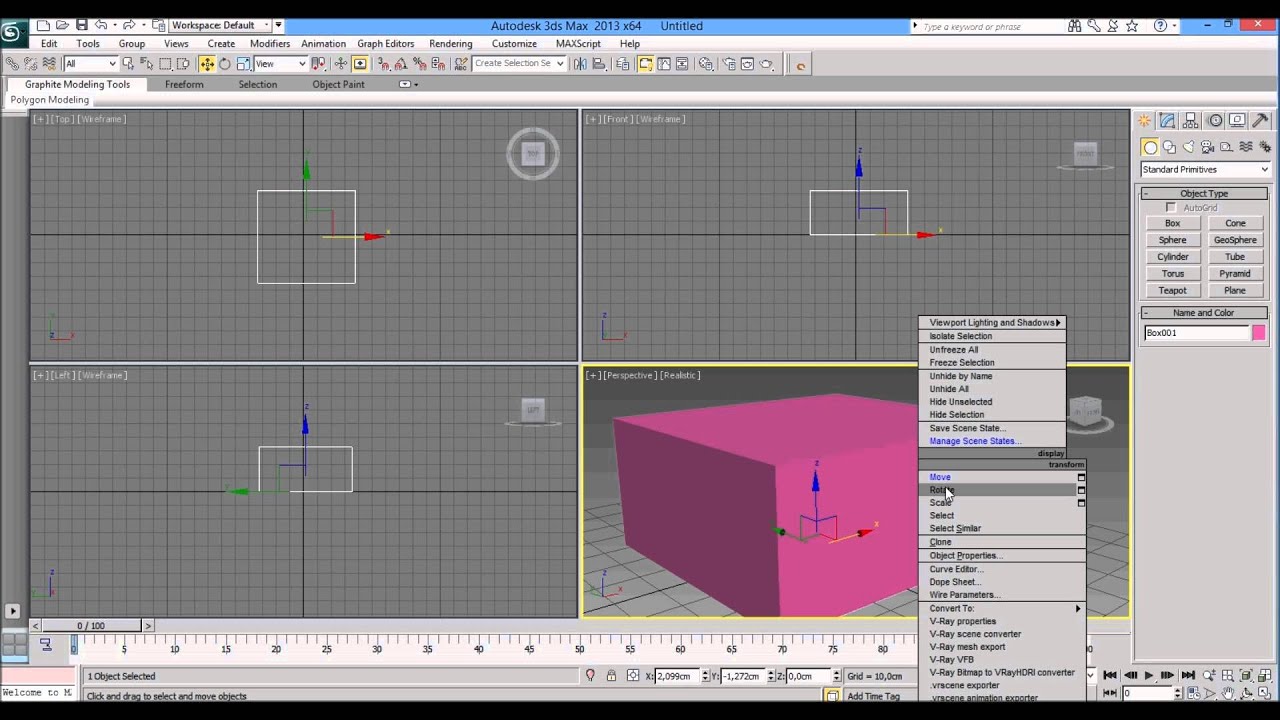
Task: Choose Isolate Selection in context menu
Action: click(x=960, y=336)
